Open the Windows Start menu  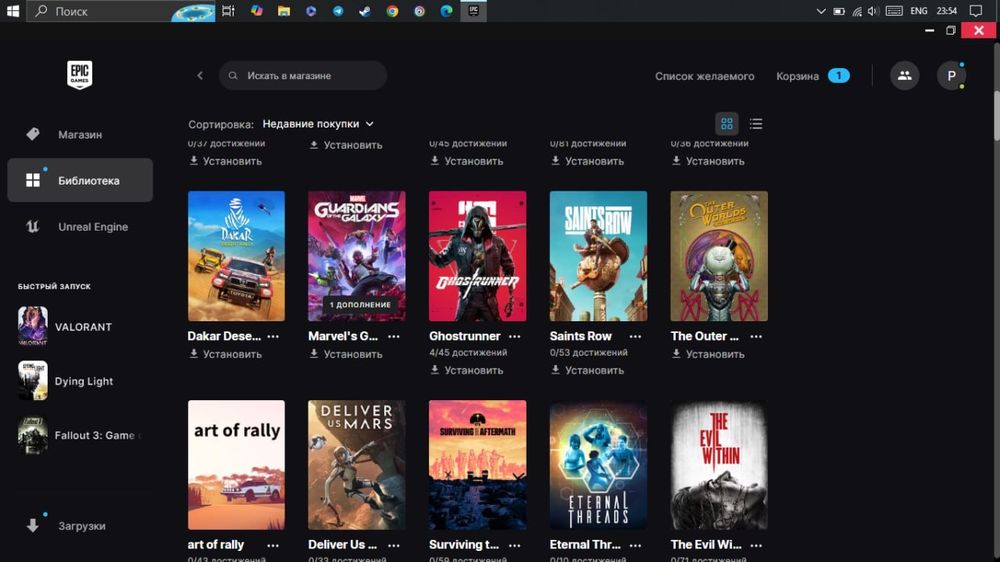tap(13, 11)
